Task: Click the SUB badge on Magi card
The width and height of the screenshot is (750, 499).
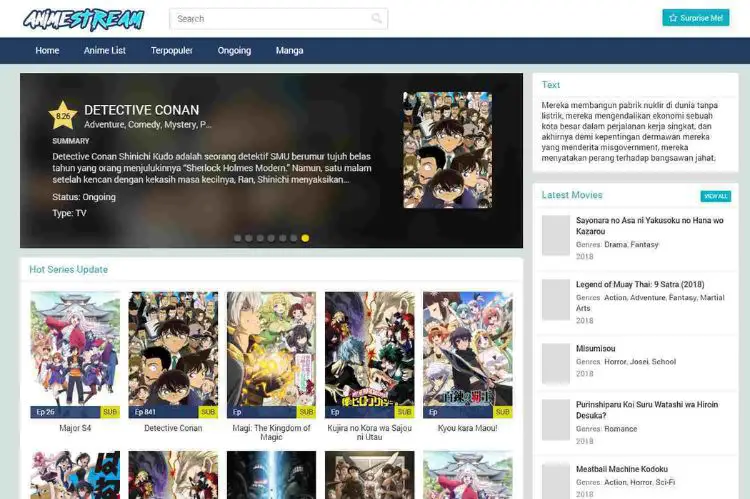Action: pos(306,412)
